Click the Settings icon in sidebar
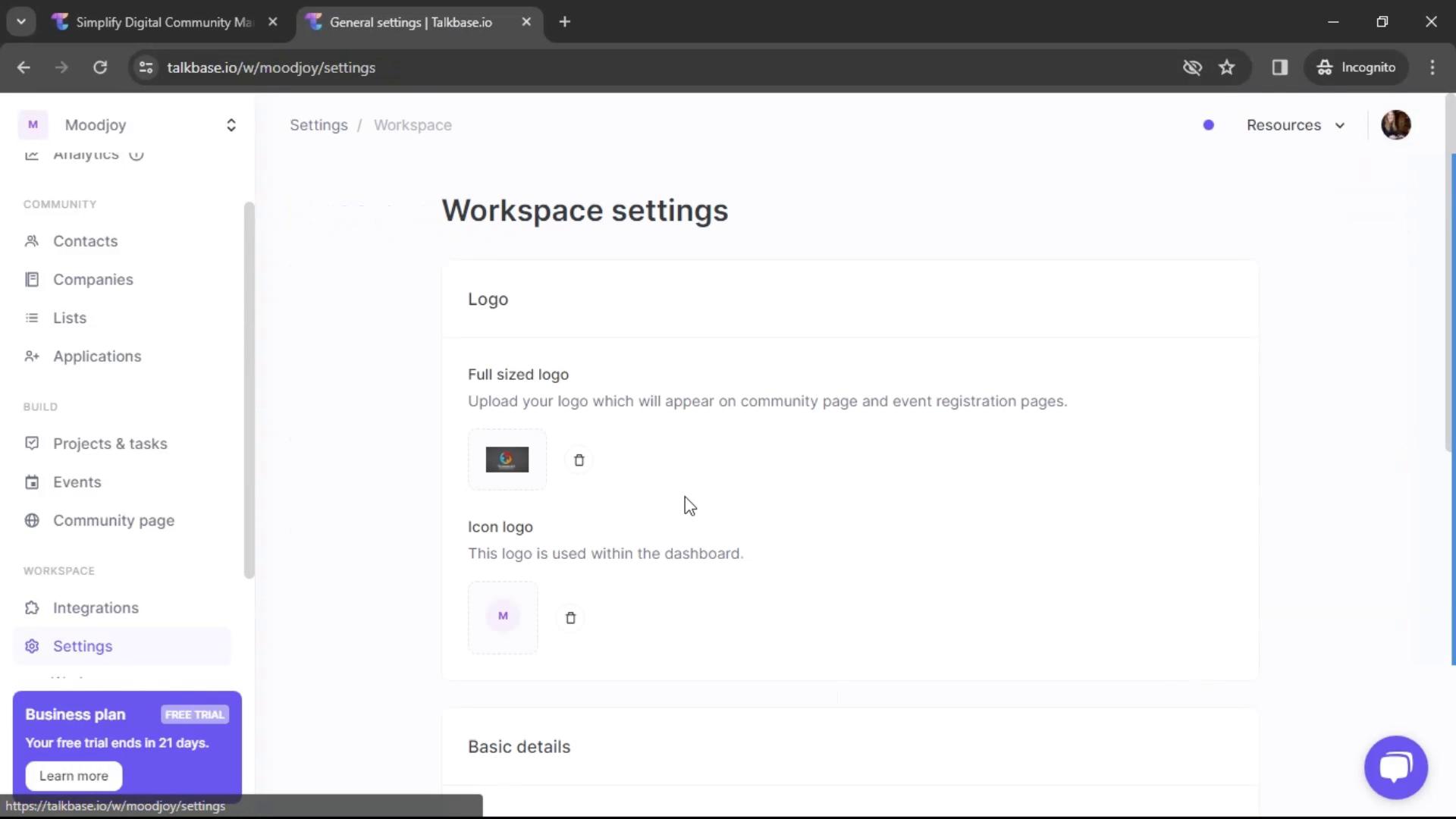The image size is (1456, 819). pyautogui.click(x=32, y=645)
